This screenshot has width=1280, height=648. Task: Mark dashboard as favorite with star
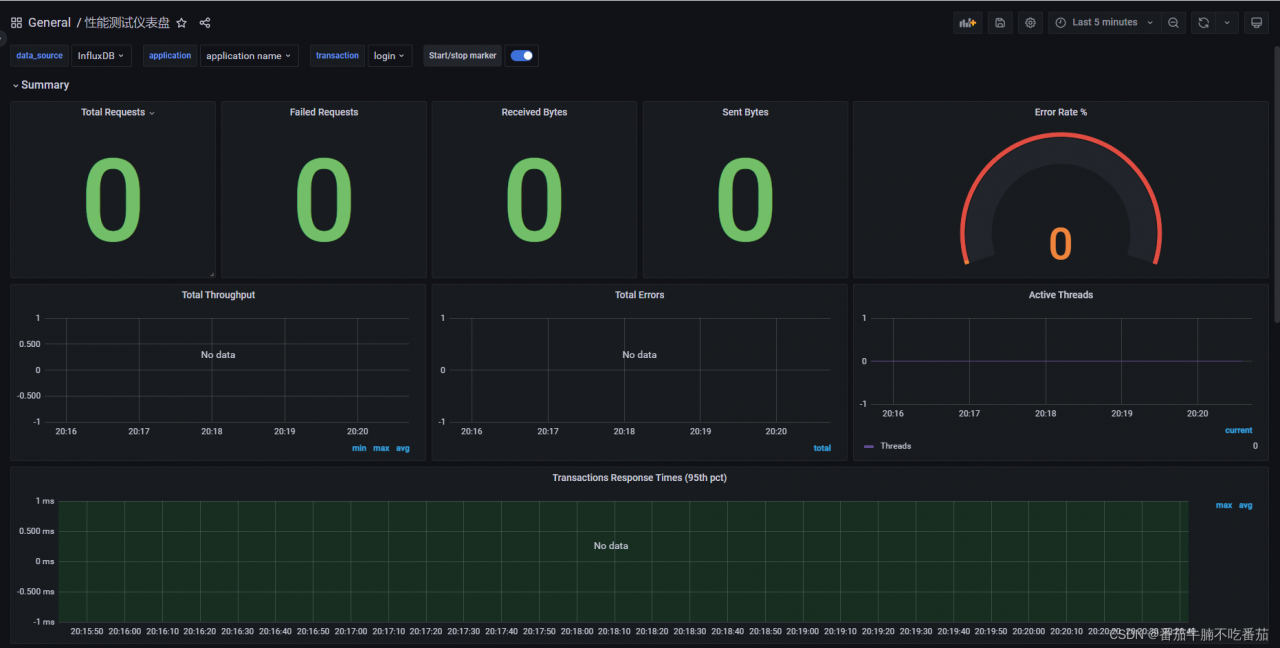(x=181, y=23)
